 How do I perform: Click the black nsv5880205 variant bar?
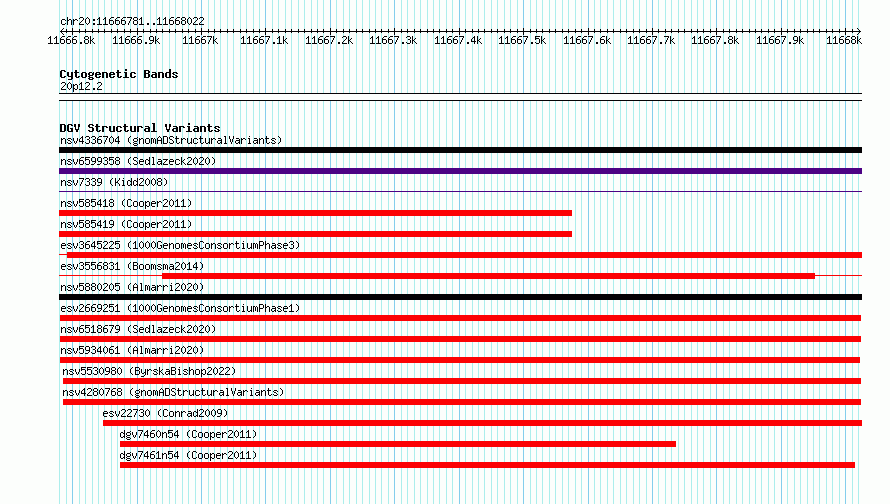click(x=460, y=297)
